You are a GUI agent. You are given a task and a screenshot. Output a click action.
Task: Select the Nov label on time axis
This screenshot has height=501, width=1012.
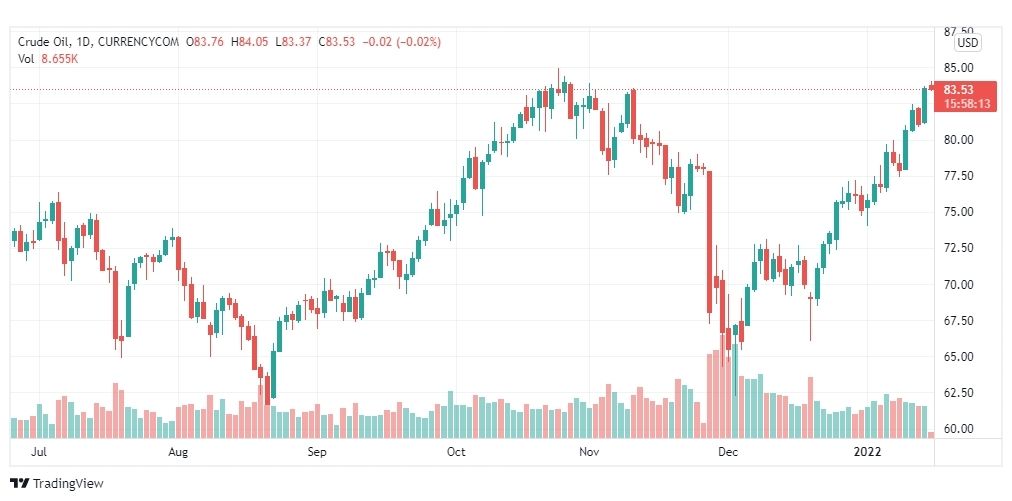(x=589, y=452)
